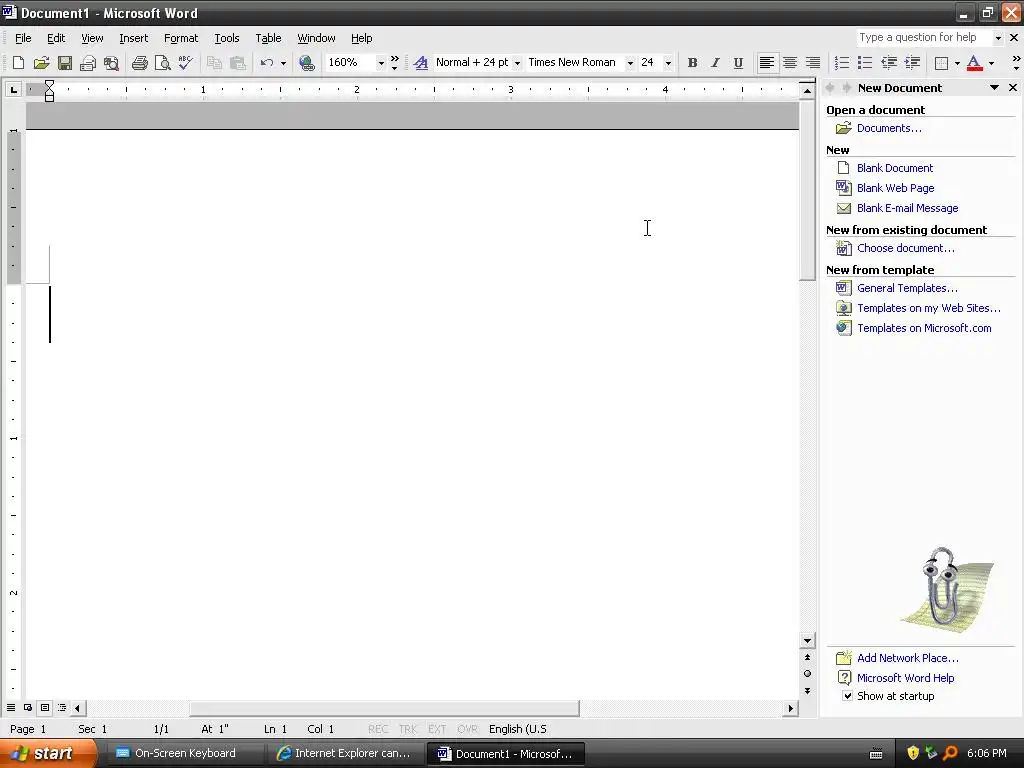This screenshot has height=768, width=1024.
Task: Click the vertical scrollbar down arrow
Action: point(807,641)
